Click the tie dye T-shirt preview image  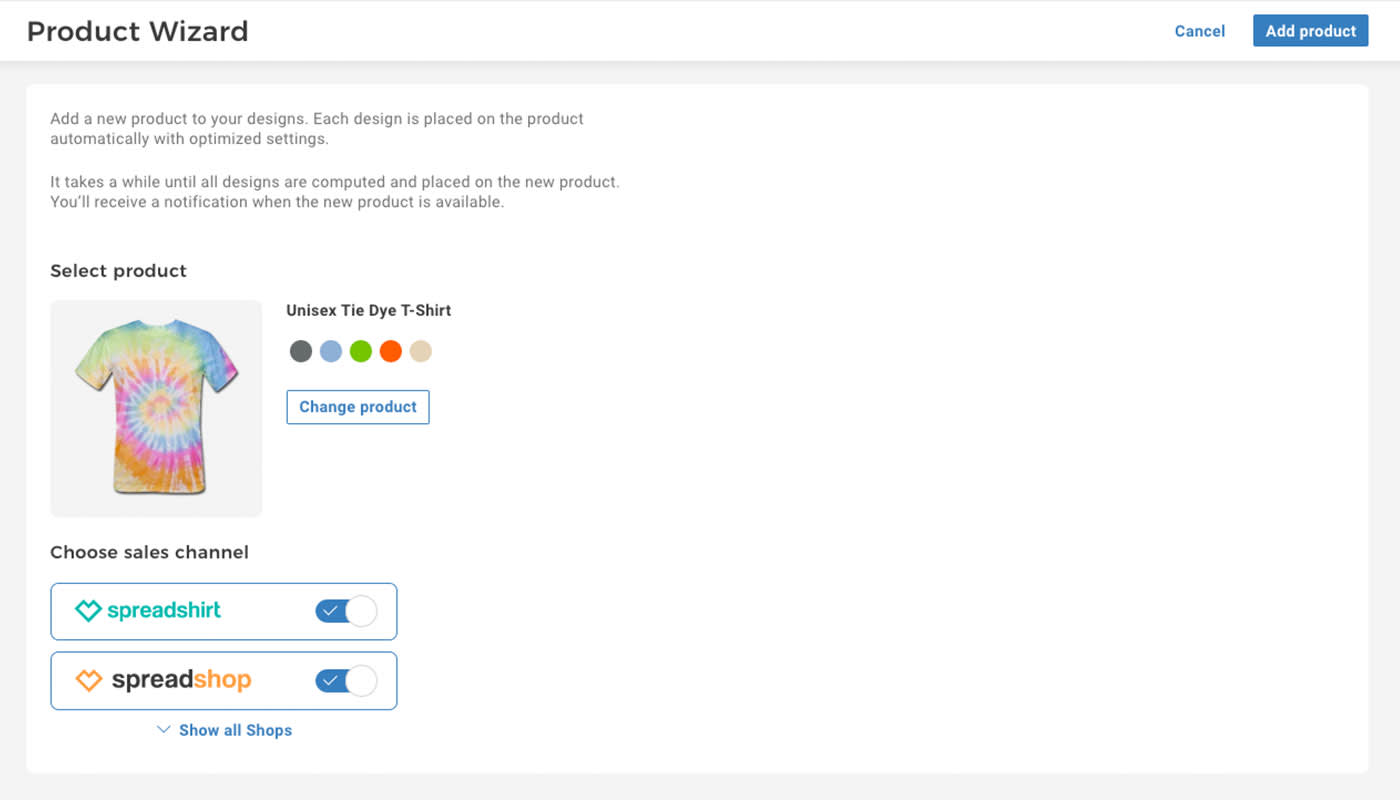[x=156, y=408]
